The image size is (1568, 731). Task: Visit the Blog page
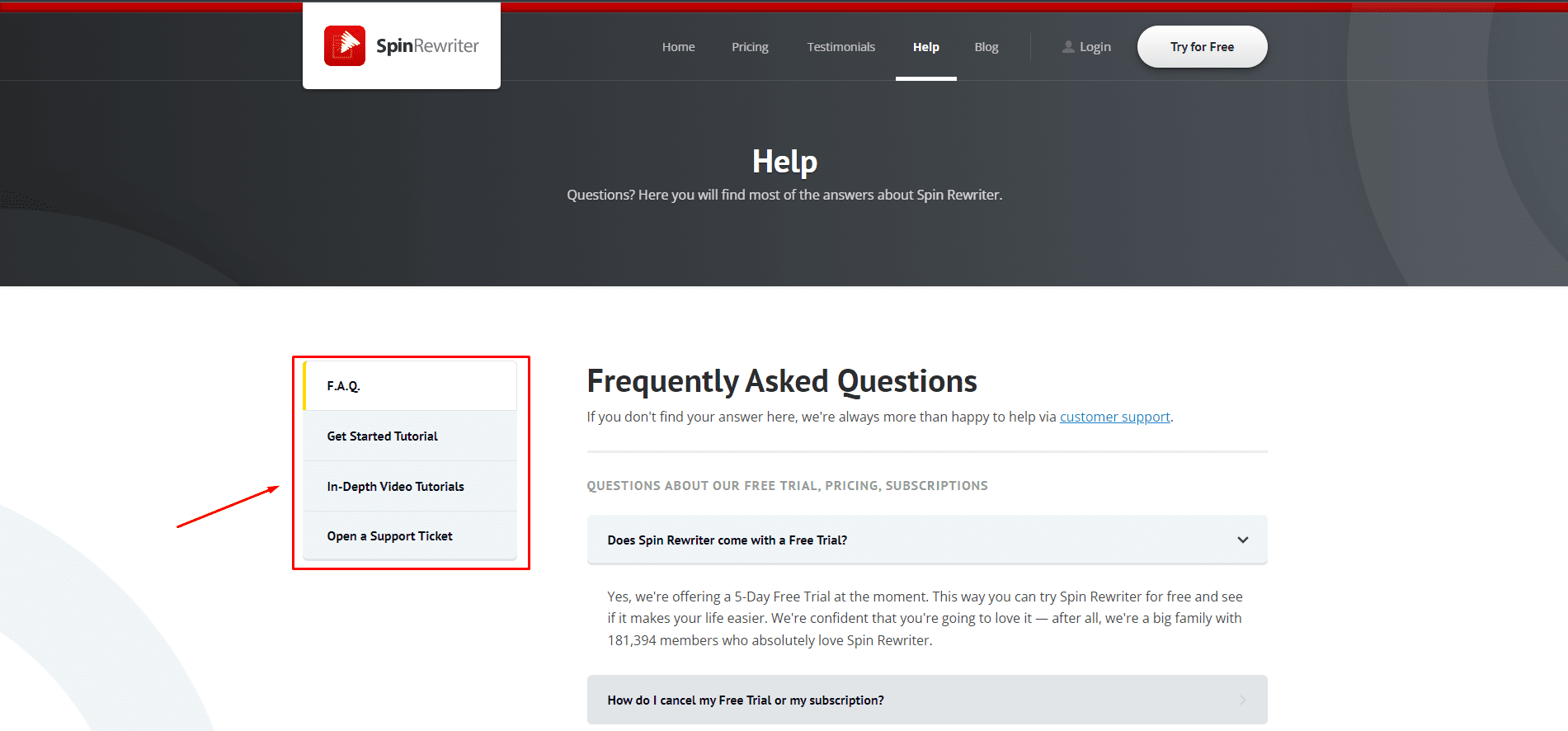pyautogui.click(x=986, y=47)
